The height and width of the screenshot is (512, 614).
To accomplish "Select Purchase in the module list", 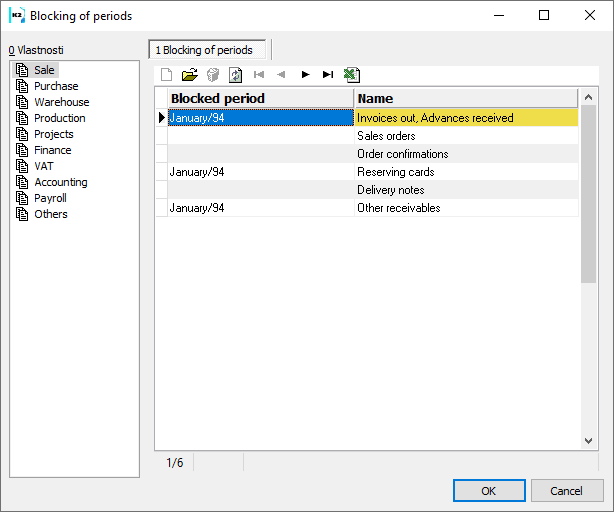I will pos(56,86).
